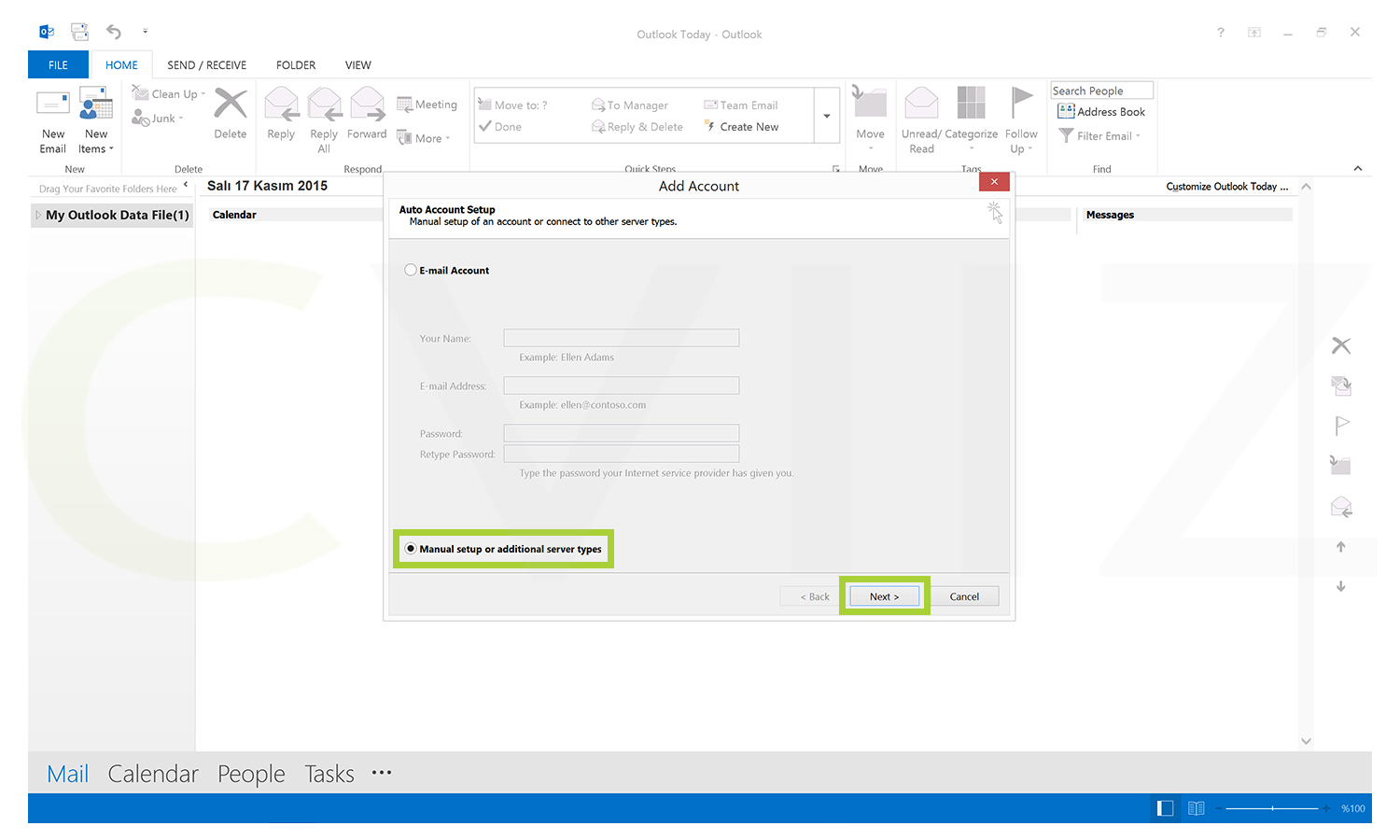Switch to the FOLDER tab
The height and width of the screenshot is (840, 1400).
(296, 64)
